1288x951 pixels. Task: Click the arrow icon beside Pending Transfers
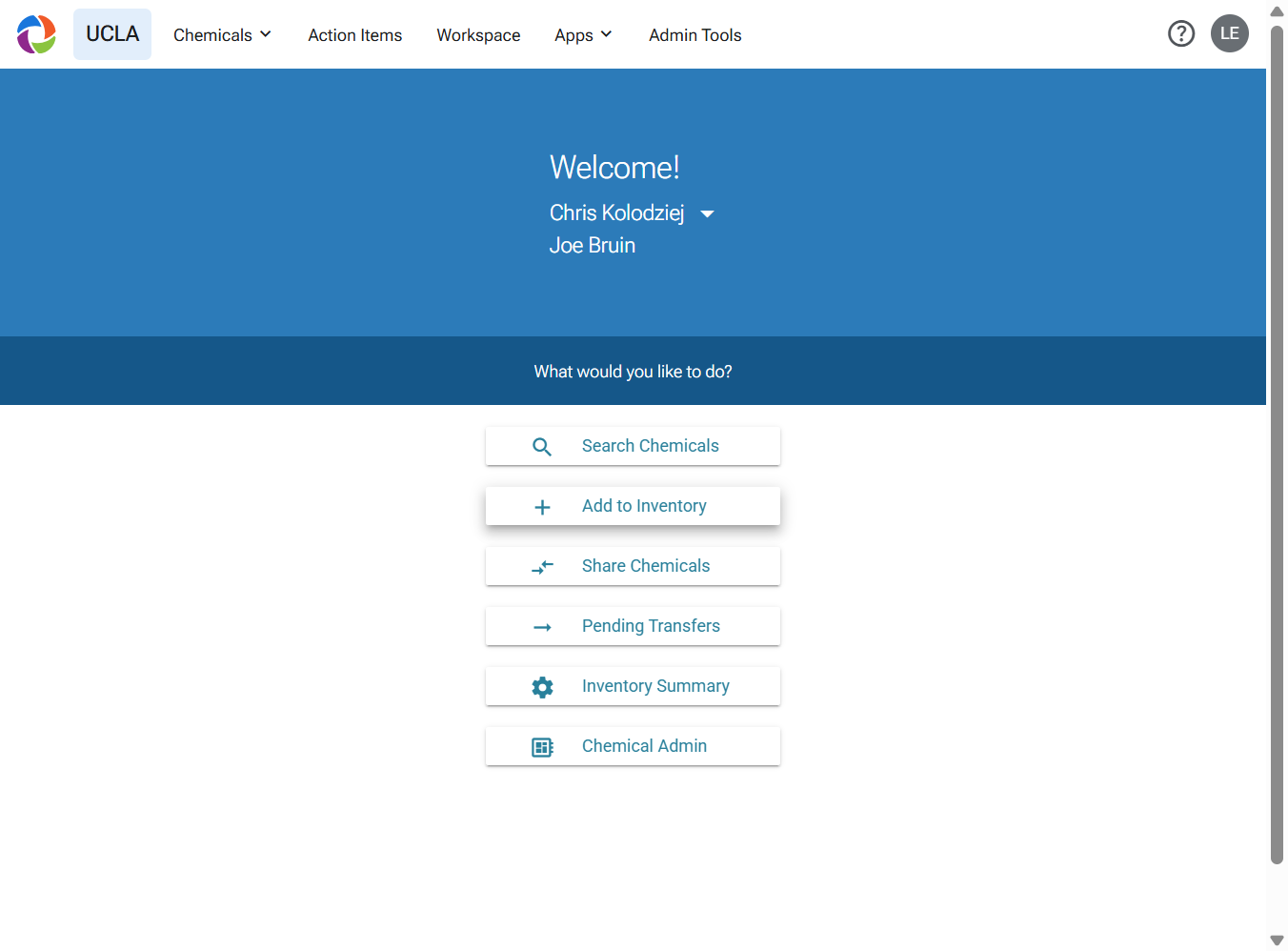click(542, 627)
